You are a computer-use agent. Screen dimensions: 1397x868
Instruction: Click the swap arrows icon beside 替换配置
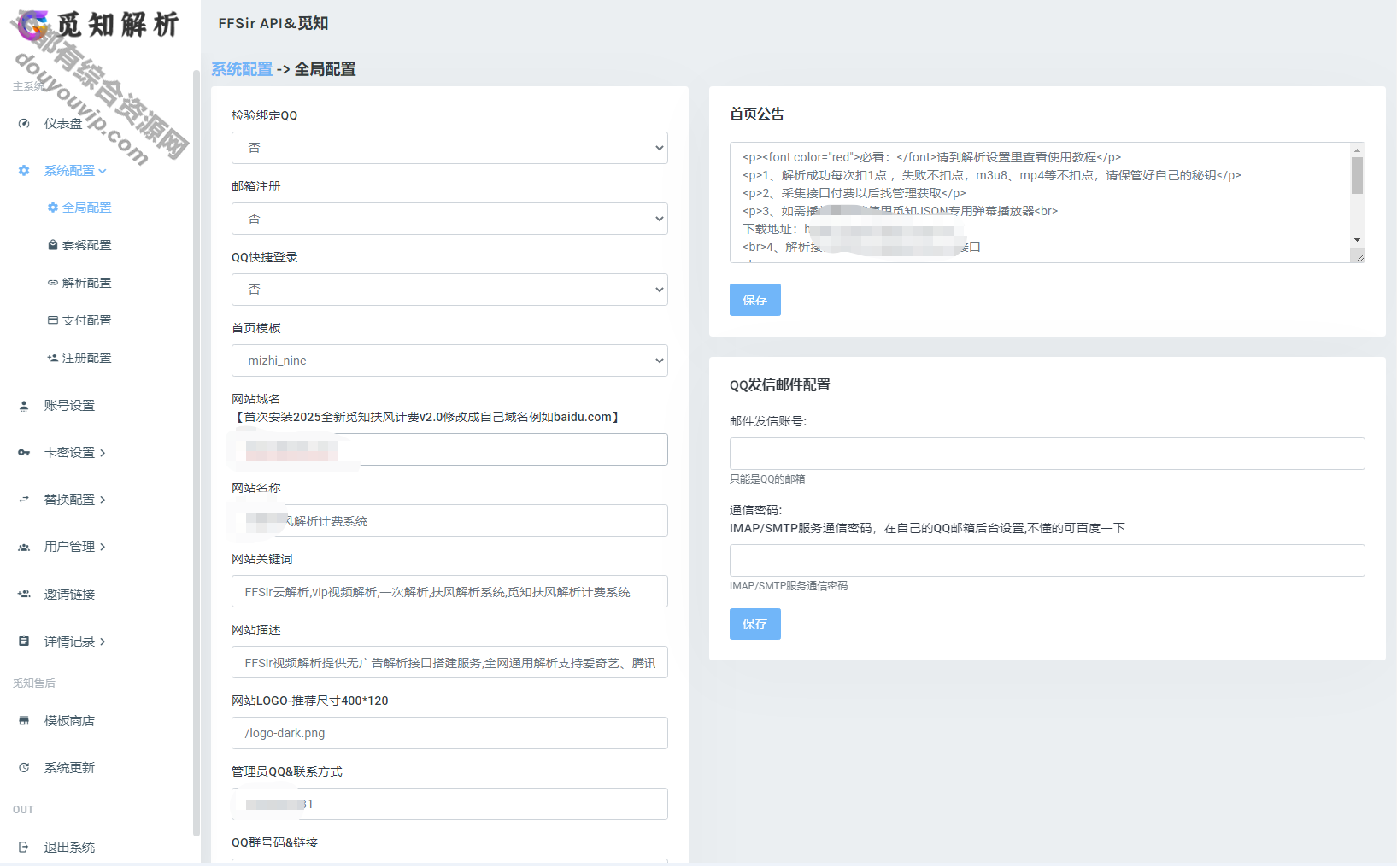(24, 500)
